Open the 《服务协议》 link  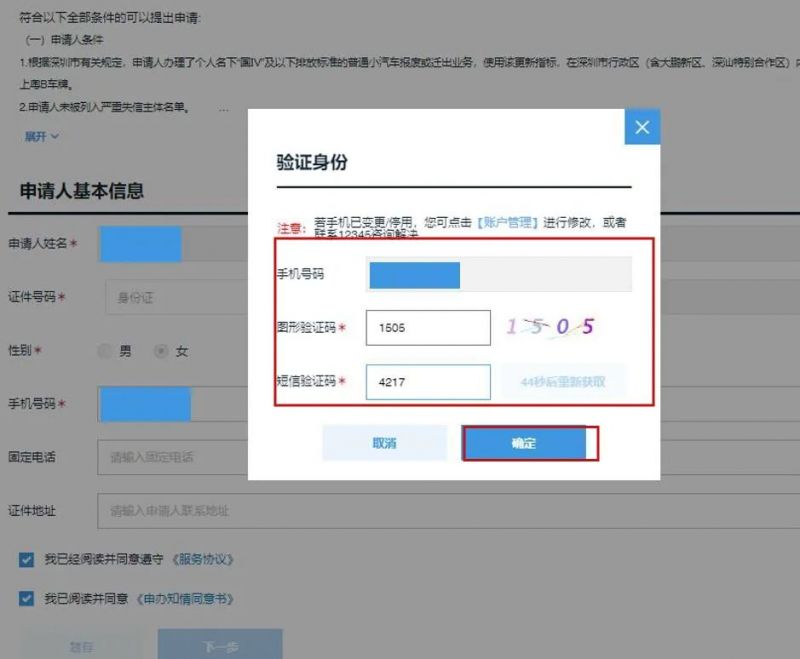point(203,560)
